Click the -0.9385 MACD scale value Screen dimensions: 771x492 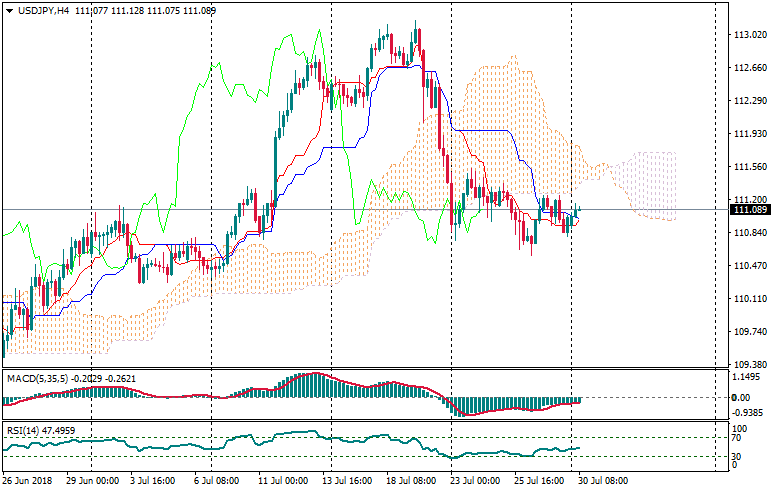coord(748,411)
